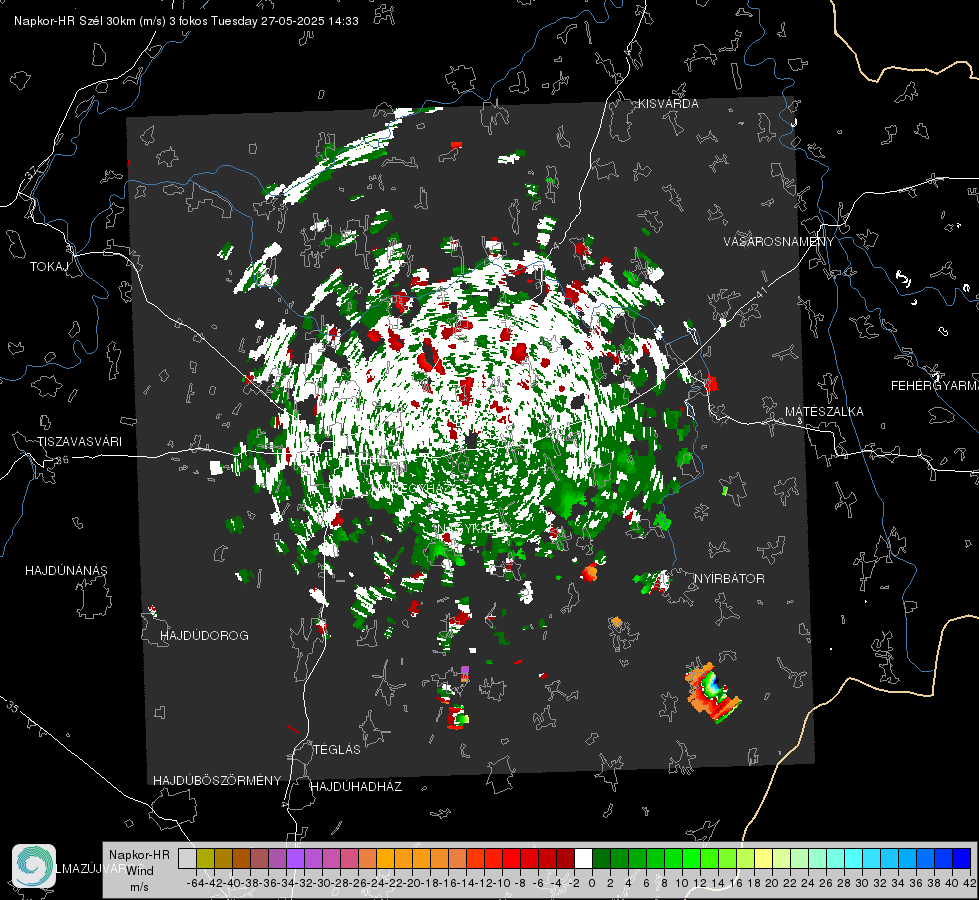The image size is (979, 900).
Task: Select the deep blue swatch between 40 and 42
Action: pyautogui.click(x=962, y=858)
